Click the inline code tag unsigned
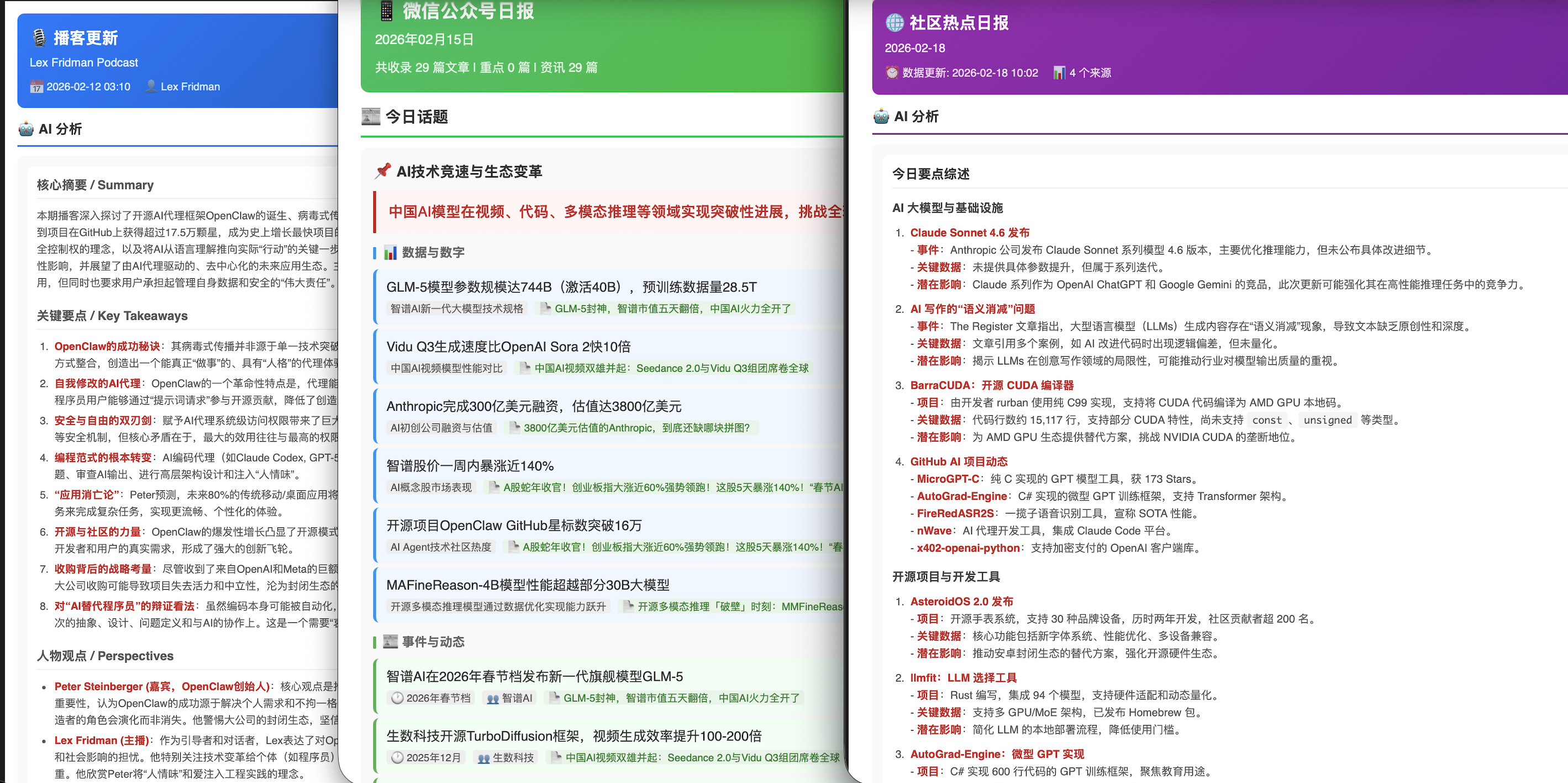This screenshot has height=783, width=1568. 1328,420
